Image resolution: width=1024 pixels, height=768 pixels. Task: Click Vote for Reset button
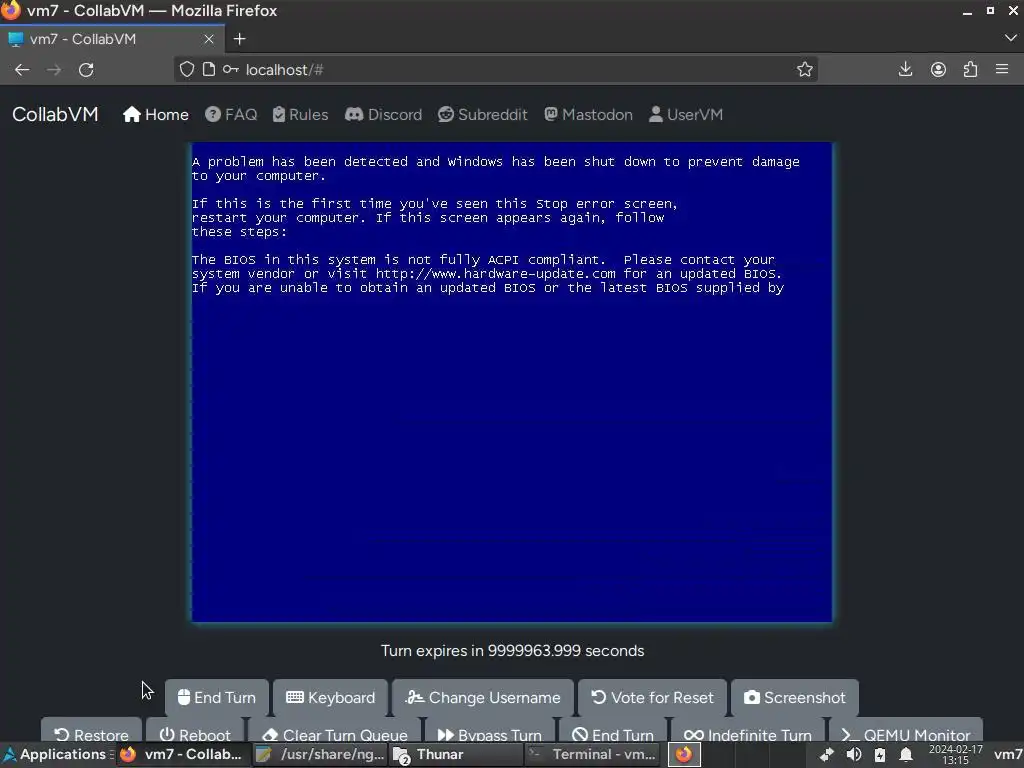652,697
